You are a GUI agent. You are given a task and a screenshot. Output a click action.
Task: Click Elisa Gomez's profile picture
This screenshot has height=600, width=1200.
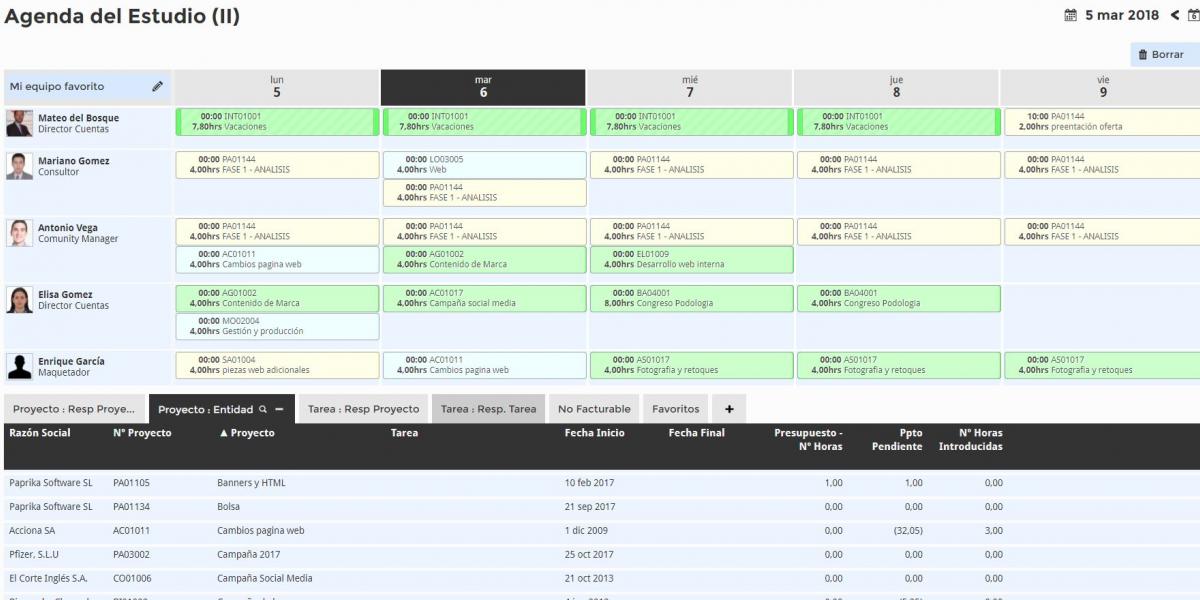pos(19,300)
